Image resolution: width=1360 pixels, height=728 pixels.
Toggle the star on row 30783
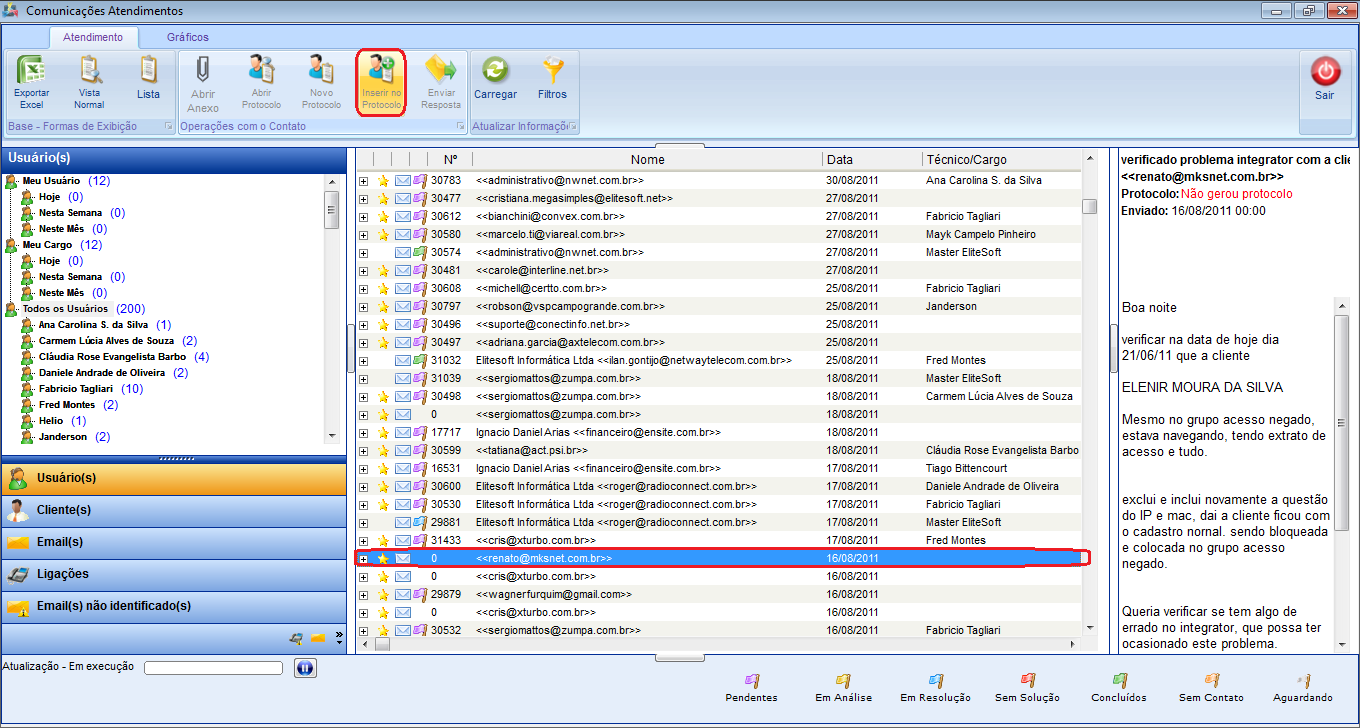tap(383, 181)
